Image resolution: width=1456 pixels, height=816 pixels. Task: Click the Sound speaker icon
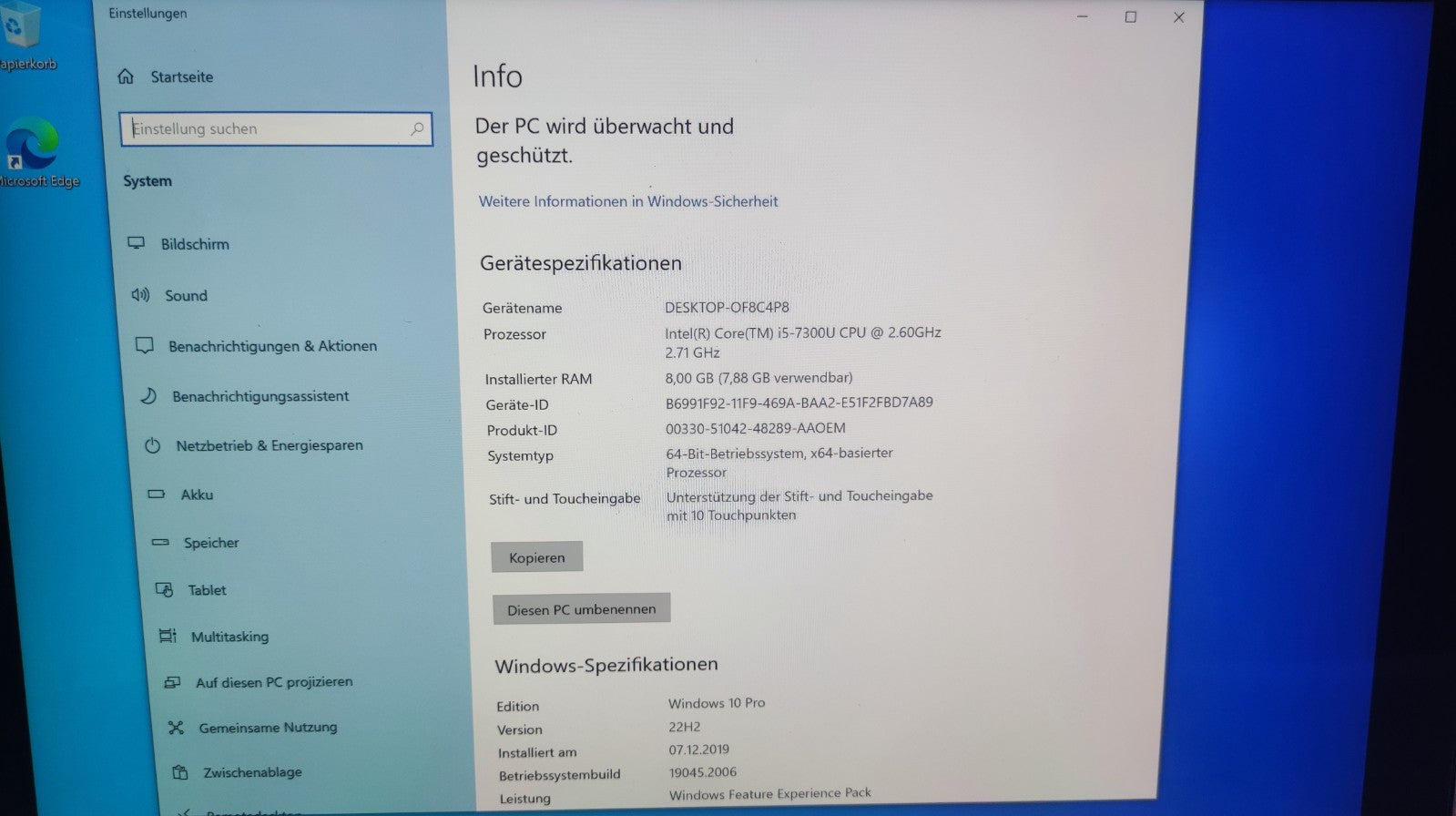click(140, 294)
